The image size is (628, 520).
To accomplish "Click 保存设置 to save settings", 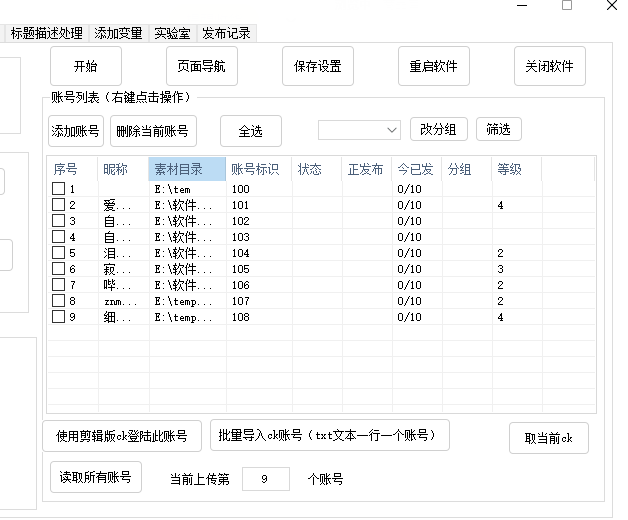I will point(317,67).
